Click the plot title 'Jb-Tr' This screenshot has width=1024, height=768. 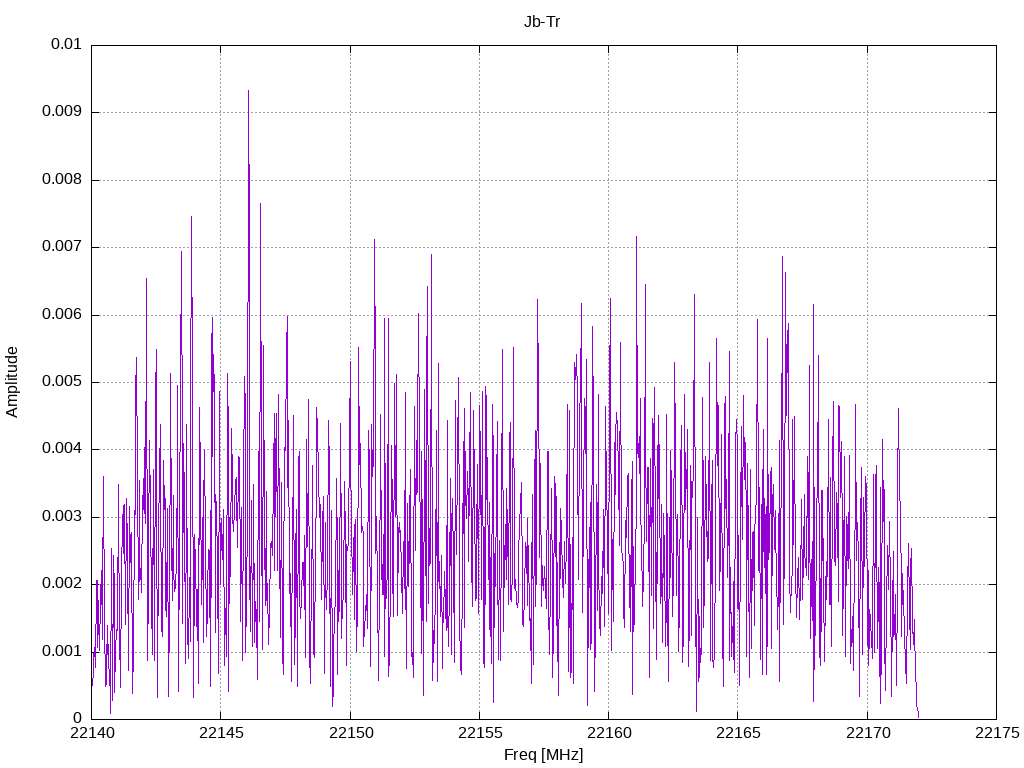[x=542, y=22]
